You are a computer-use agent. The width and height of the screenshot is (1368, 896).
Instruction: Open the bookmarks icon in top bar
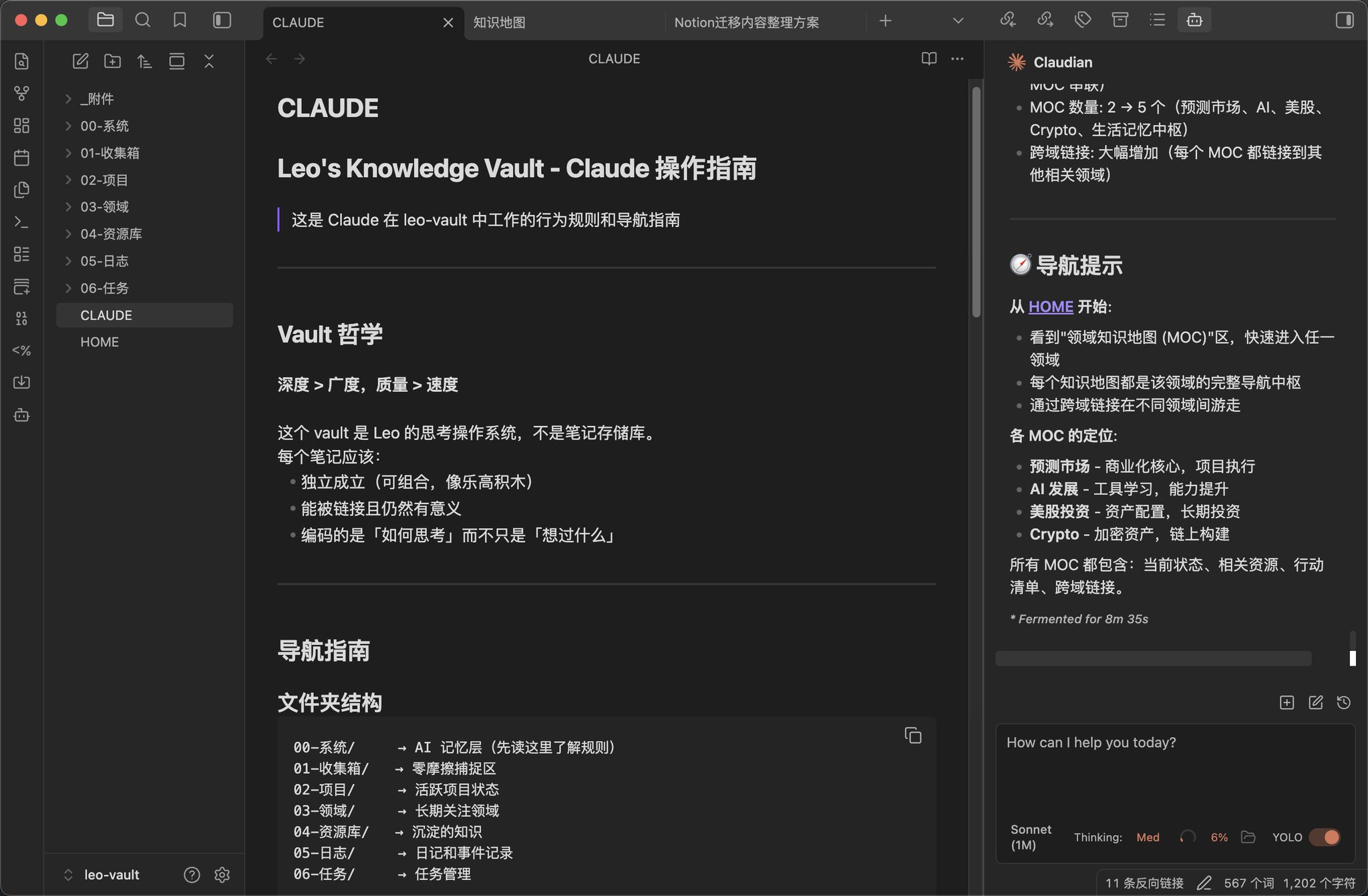tap(180, 20)
